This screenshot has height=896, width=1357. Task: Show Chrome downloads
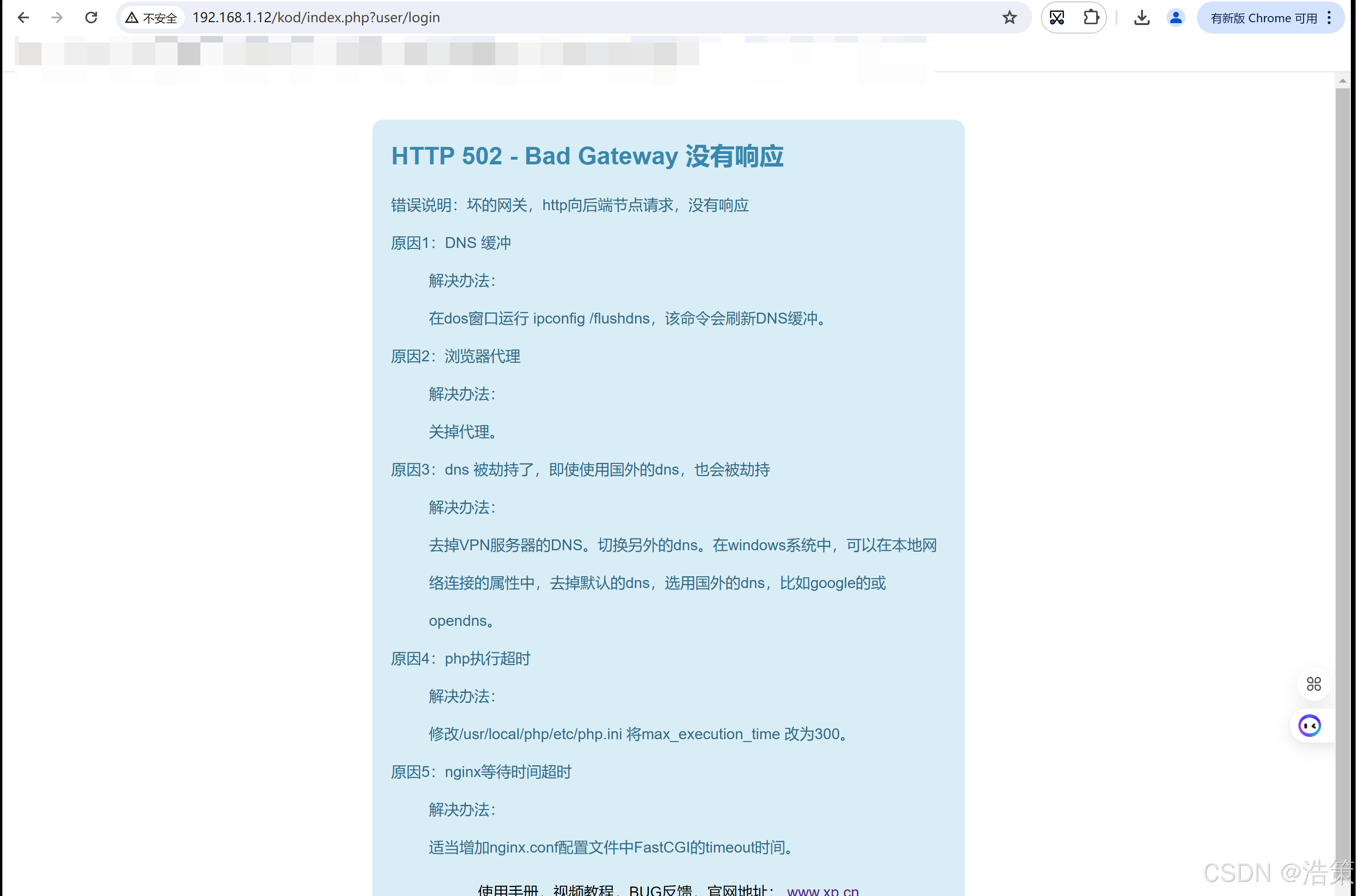tap(1142, 18)
